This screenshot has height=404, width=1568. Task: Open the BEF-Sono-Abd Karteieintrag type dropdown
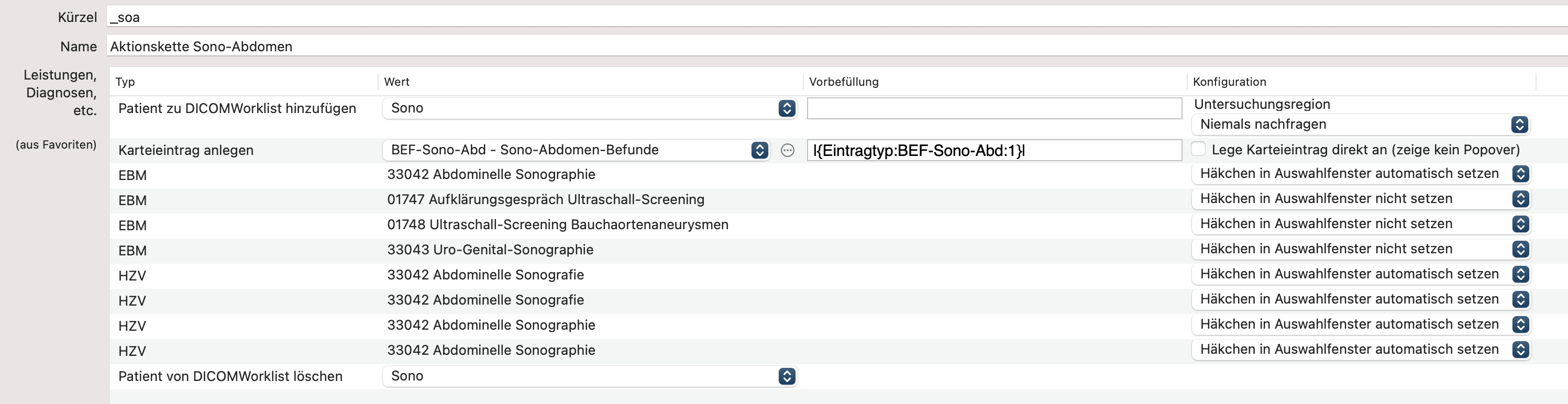(576, 150)
